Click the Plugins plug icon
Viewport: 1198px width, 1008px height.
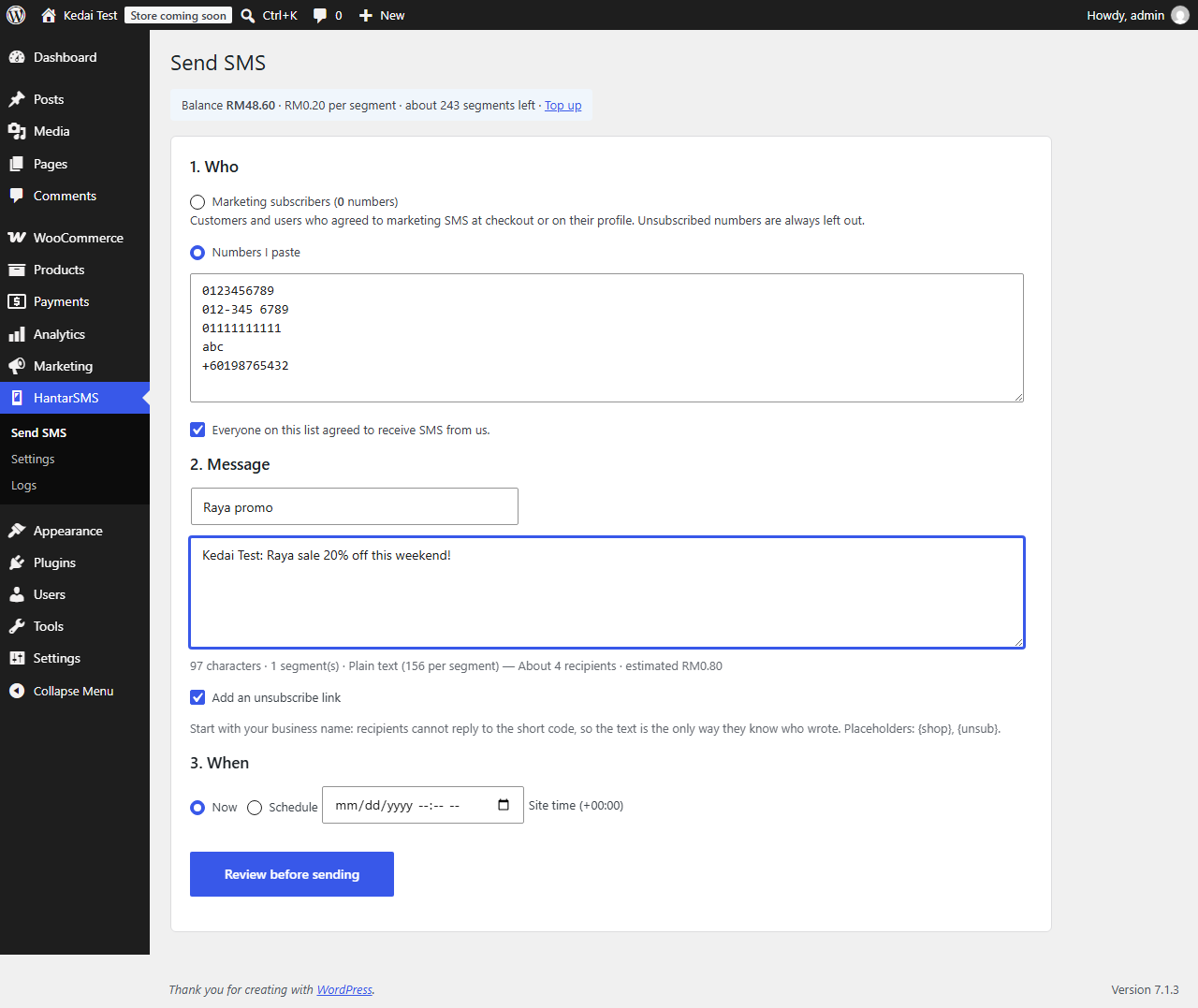[x=17, y=562]
